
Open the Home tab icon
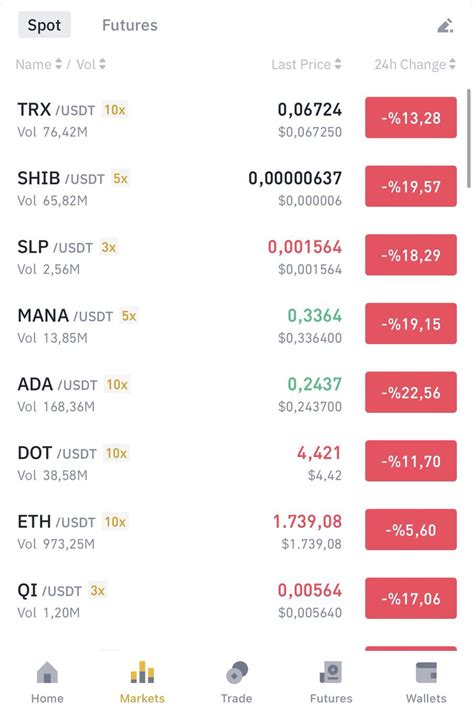pos(47,672)
